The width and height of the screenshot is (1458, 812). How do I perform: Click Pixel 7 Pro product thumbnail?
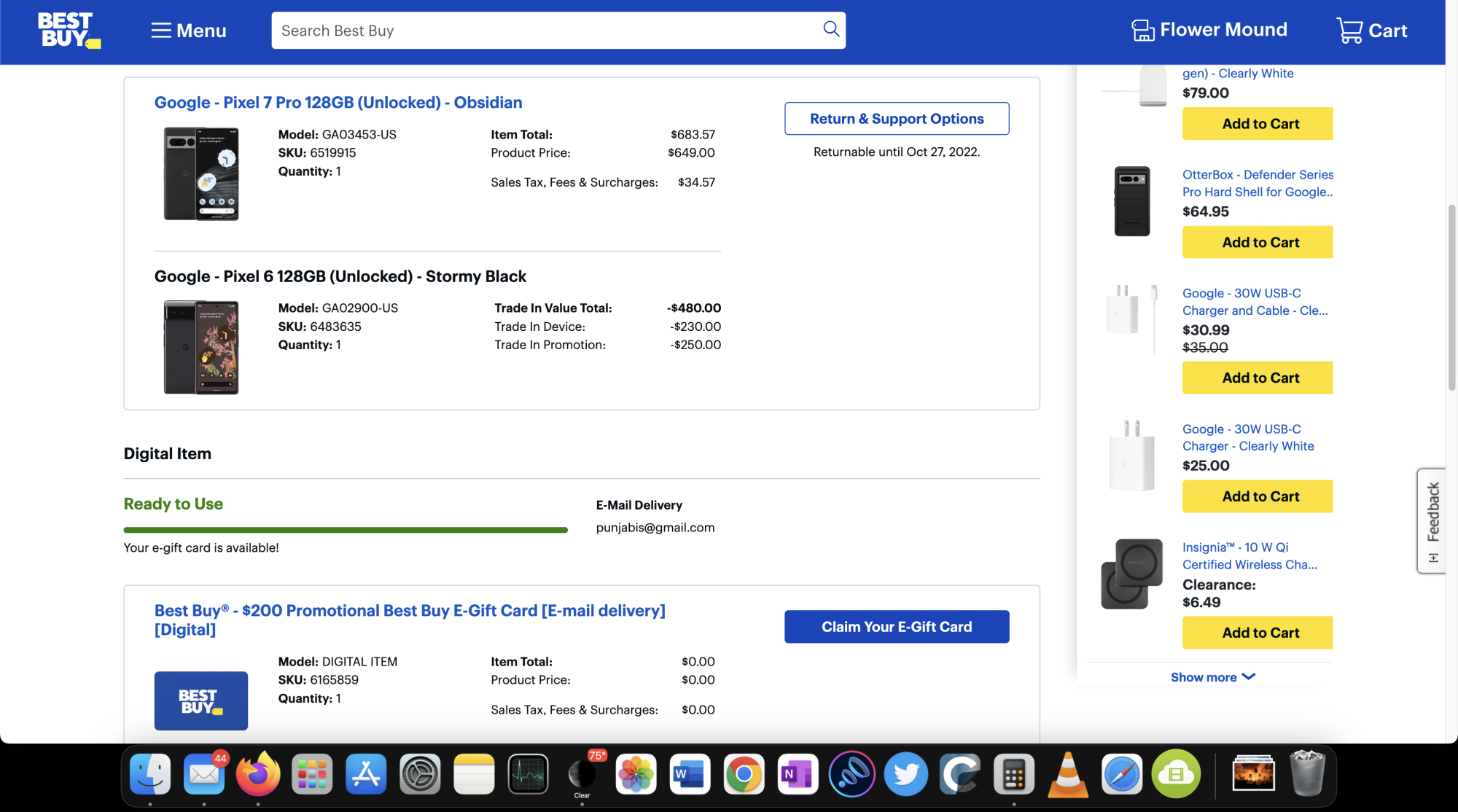click(x=201, y=173)
